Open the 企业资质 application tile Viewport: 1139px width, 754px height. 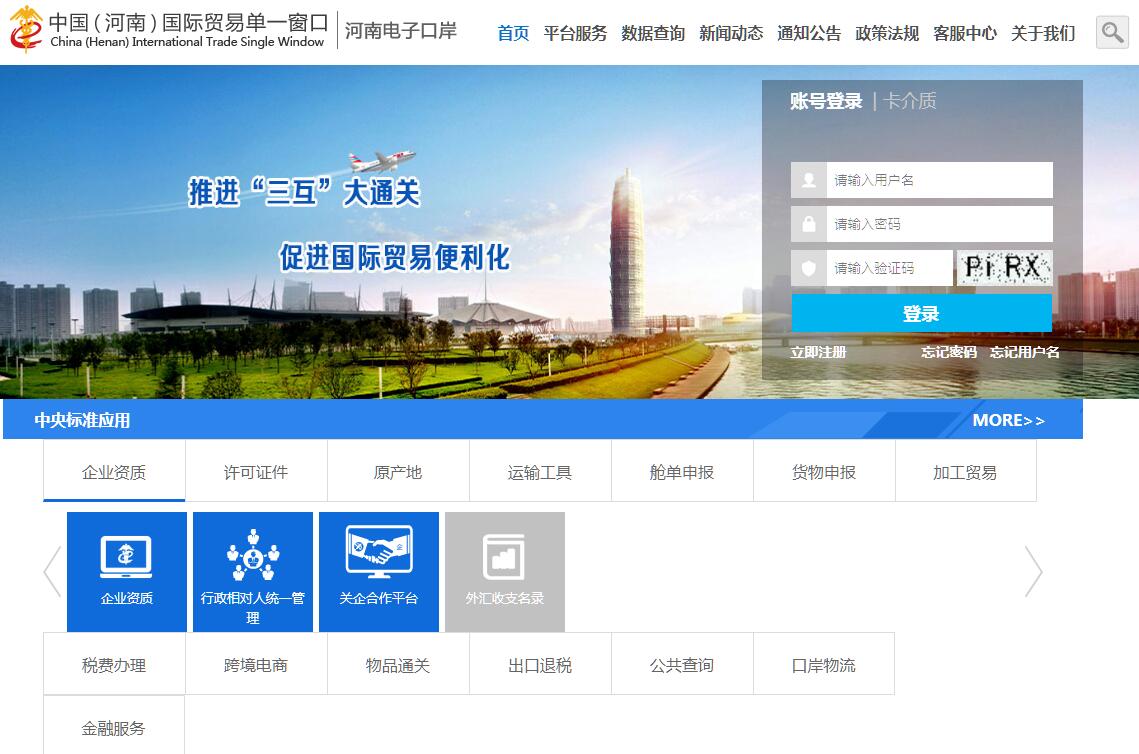pyautogui.click(x=126, y=572)
